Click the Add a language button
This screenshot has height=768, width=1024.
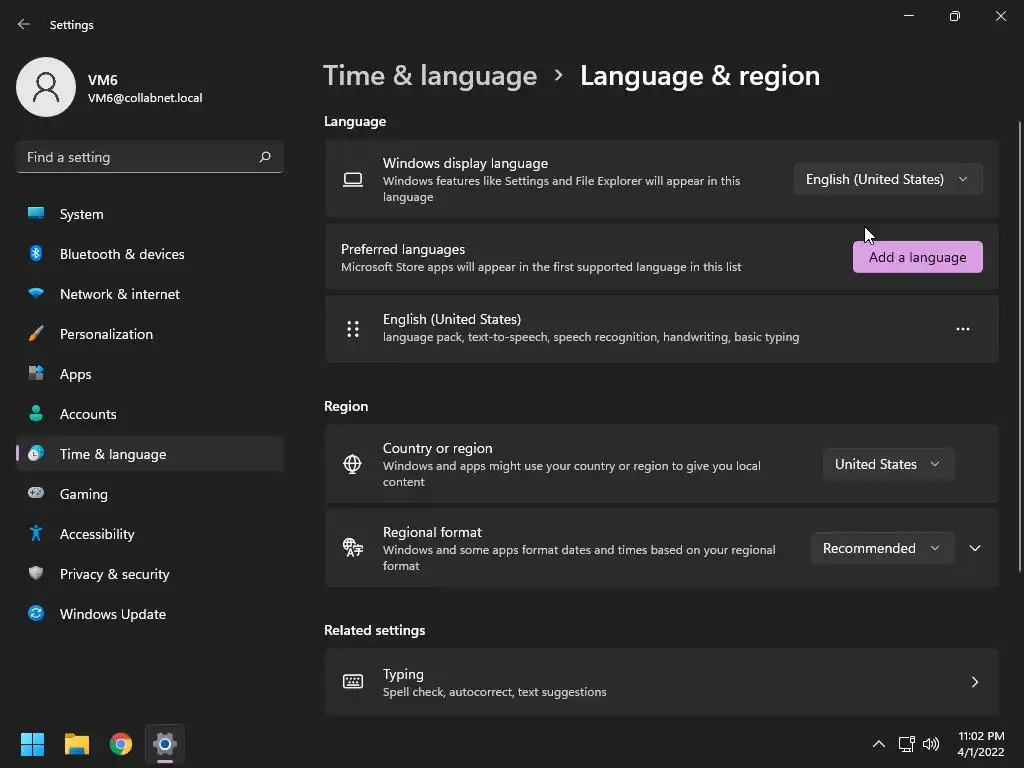click(x=917, y=257)
